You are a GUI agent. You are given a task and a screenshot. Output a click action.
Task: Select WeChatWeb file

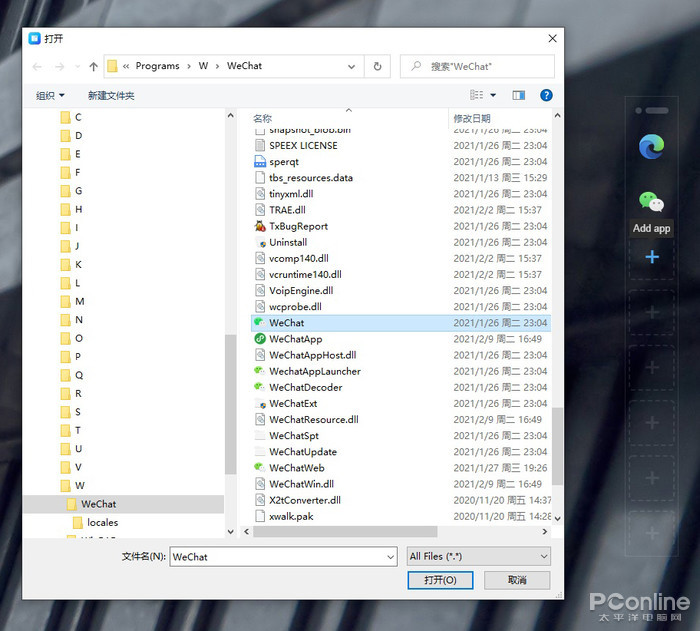(x=296, y=468)
